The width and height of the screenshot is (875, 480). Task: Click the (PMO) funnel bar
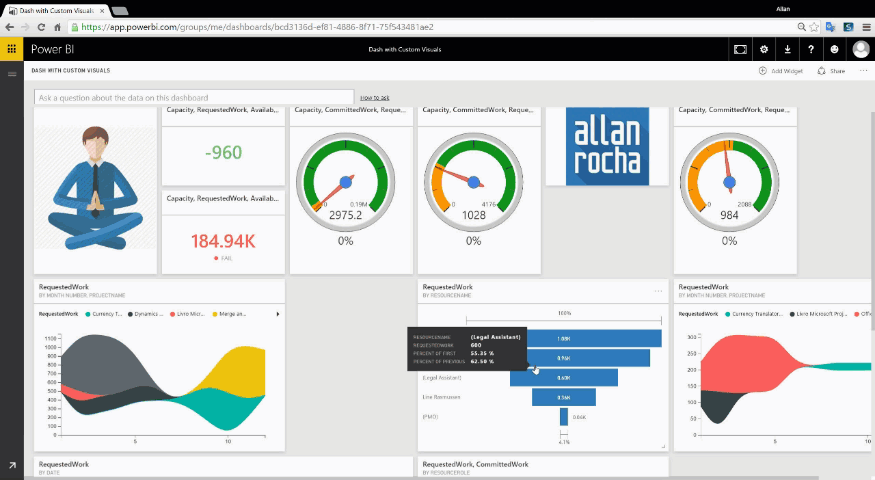click(x=564, y=416)
